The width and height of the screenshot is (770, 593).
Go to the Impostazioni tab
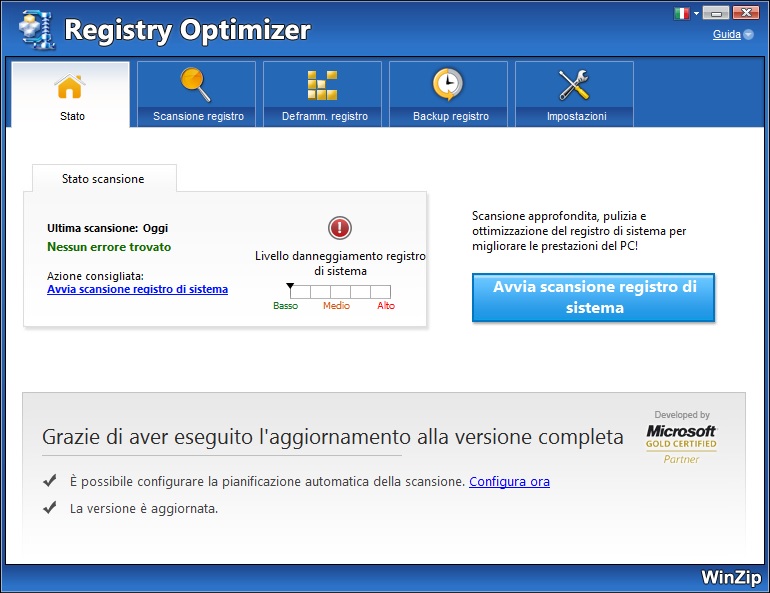pyautogui.click(x=575, y=94)
